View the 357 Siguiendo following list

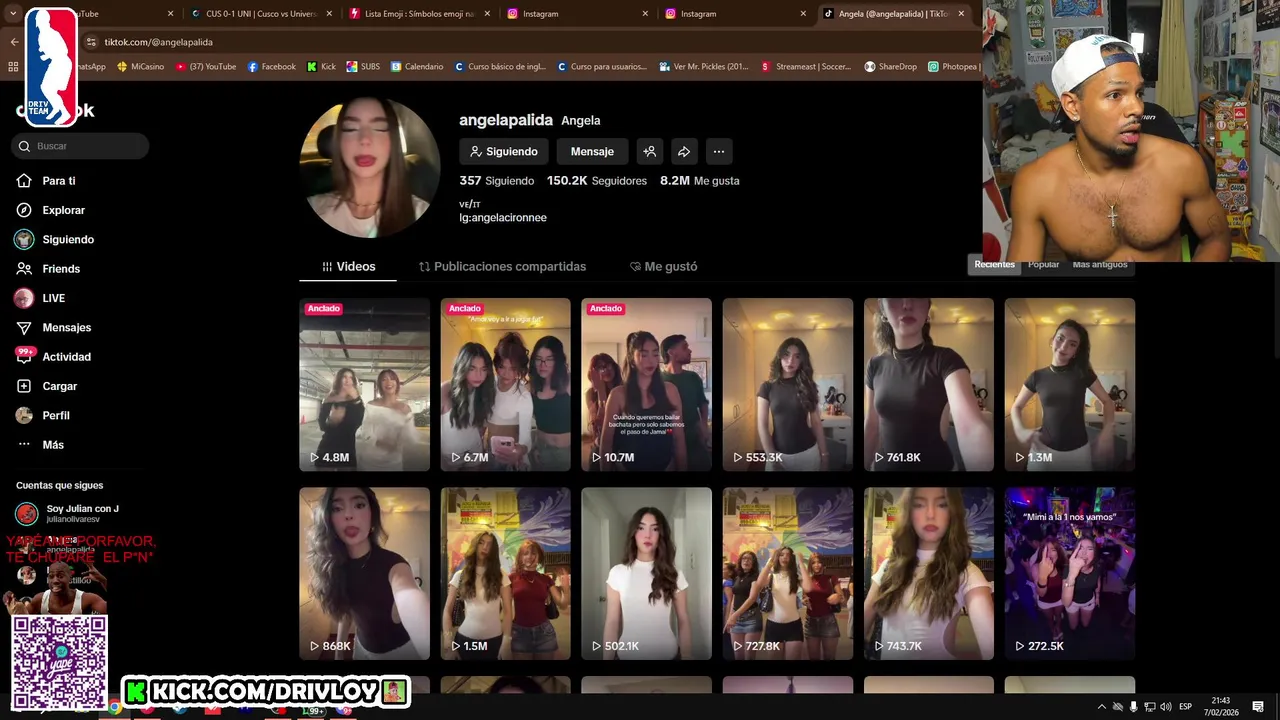coord(496,181)
